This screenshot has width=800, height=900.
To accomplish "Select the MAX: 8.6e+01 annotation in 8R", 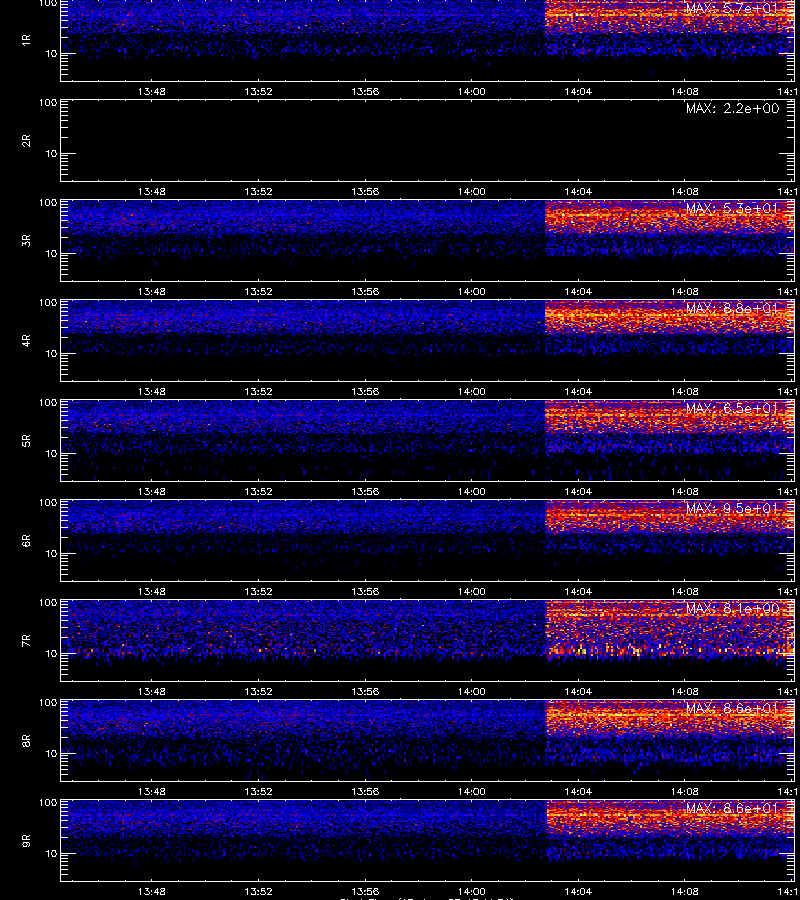I will tap(732, 708).
